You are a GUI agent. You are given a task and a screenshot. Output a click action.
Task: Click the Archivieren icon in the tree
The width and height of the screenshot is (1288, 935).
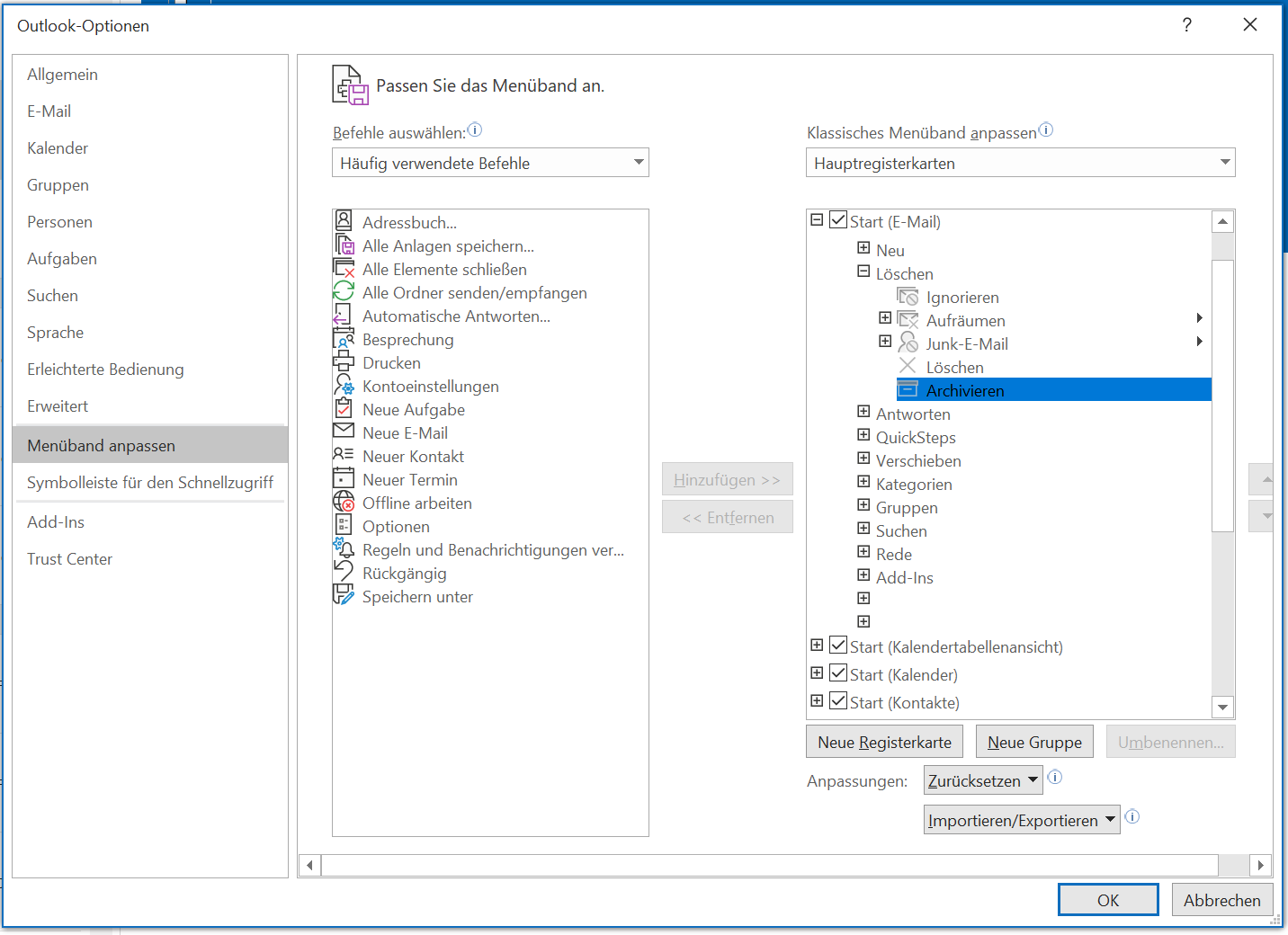[x=908, y=389]
